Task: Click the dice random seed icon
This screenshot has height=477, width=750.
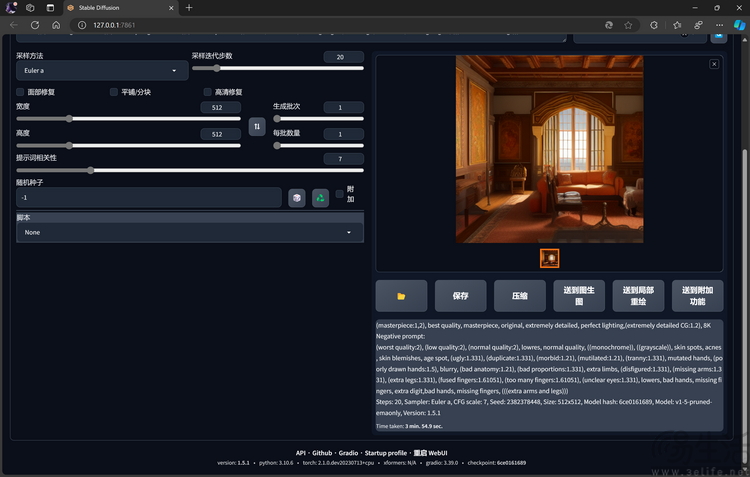Action: pyautogui.click(x=297, y=198)
